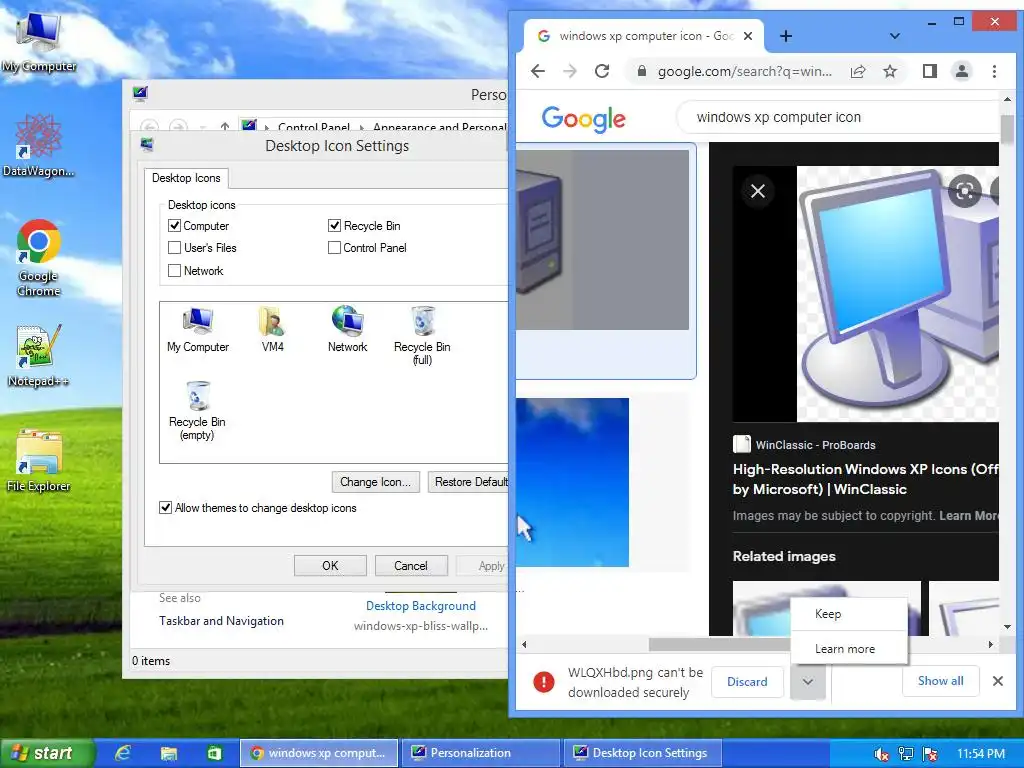Open Chrome tab search chevron

click(x=895, y=37)
